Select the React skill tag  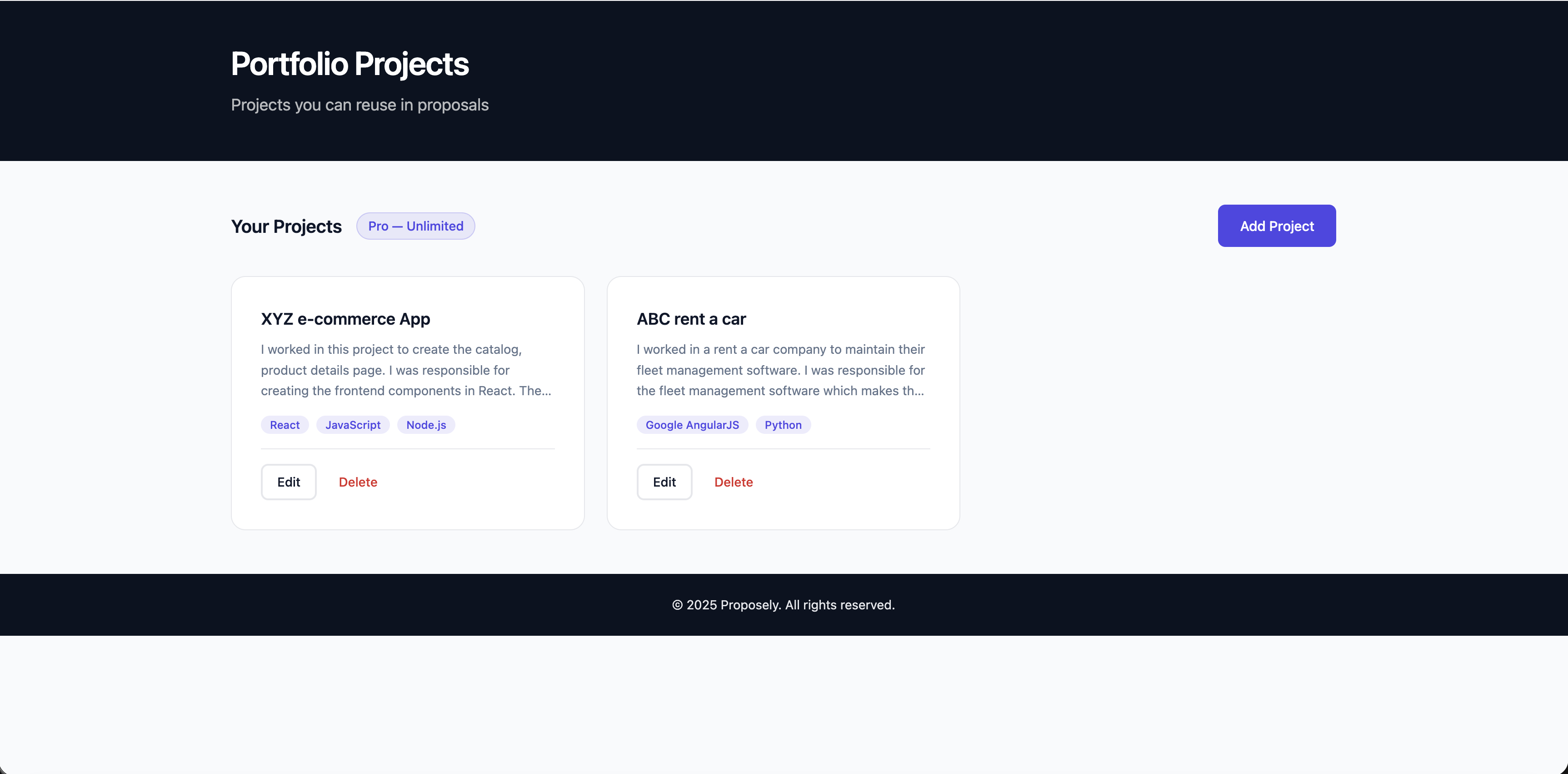pos(285,425)
